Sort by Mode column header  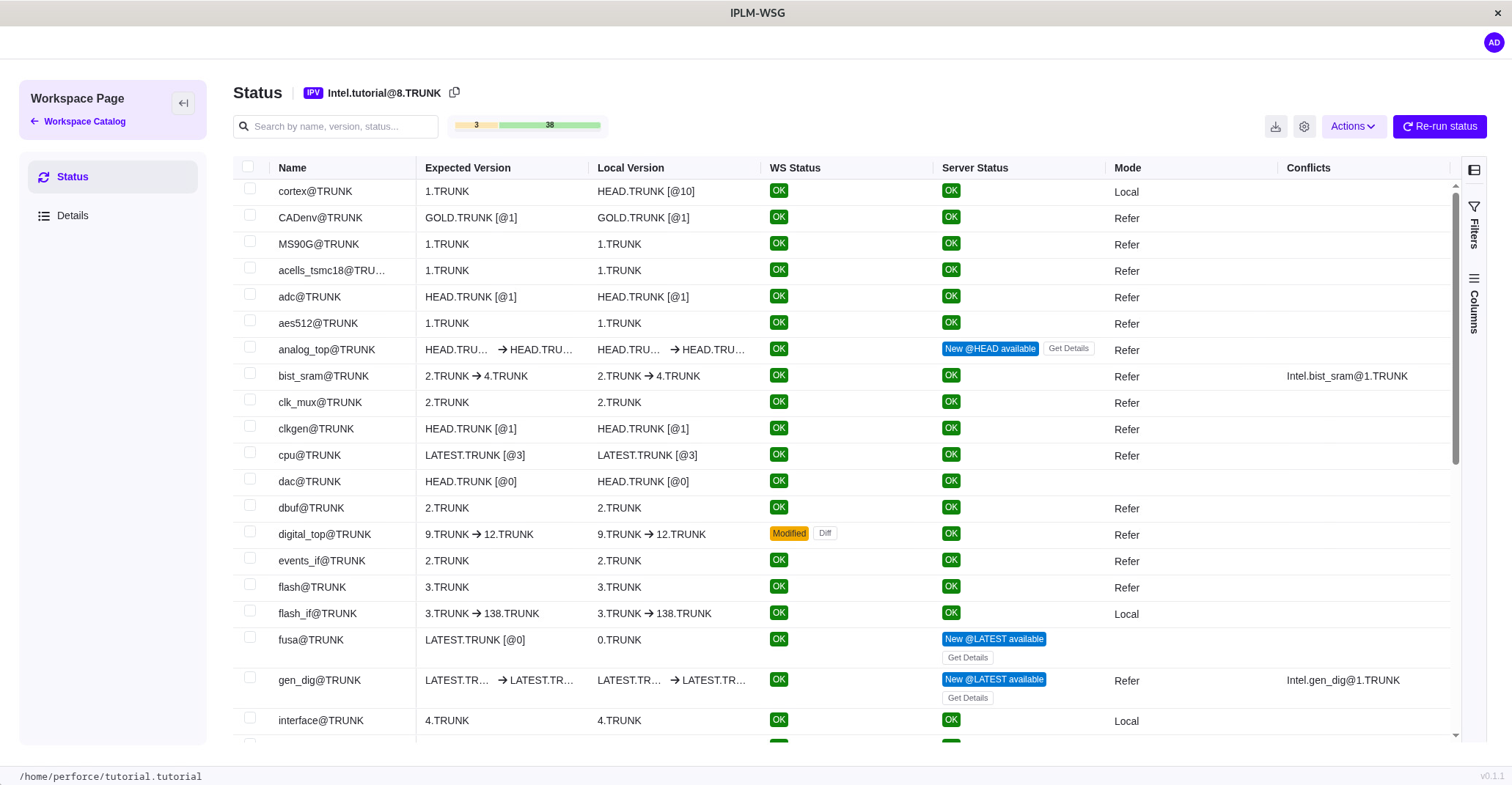tap(1128, 168)
